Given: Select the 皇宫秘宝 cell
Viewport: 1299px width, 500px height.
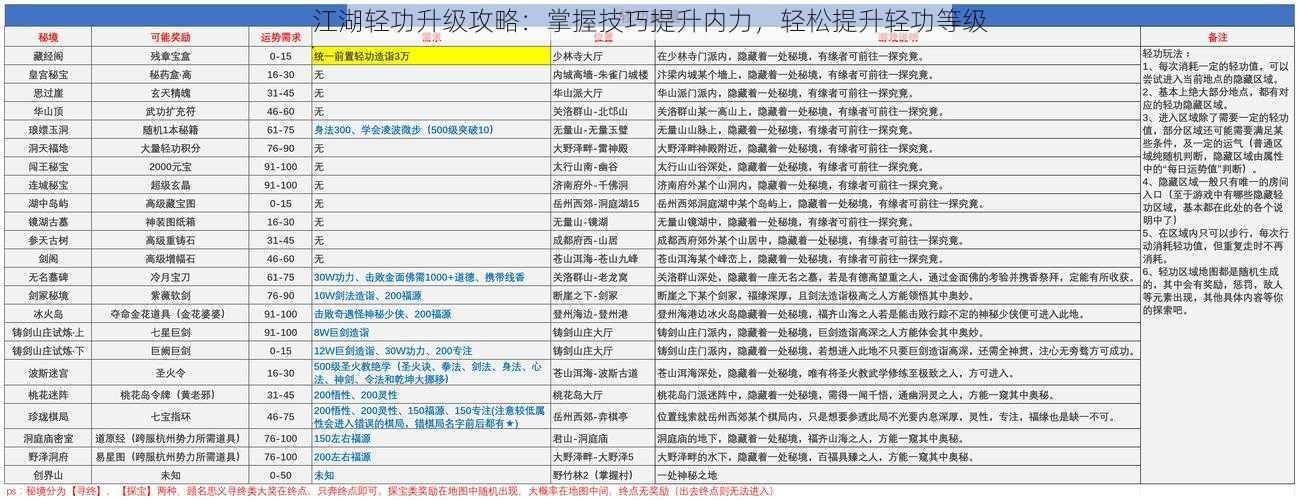Looking at the screenshot, I should (x=49, y=75).
